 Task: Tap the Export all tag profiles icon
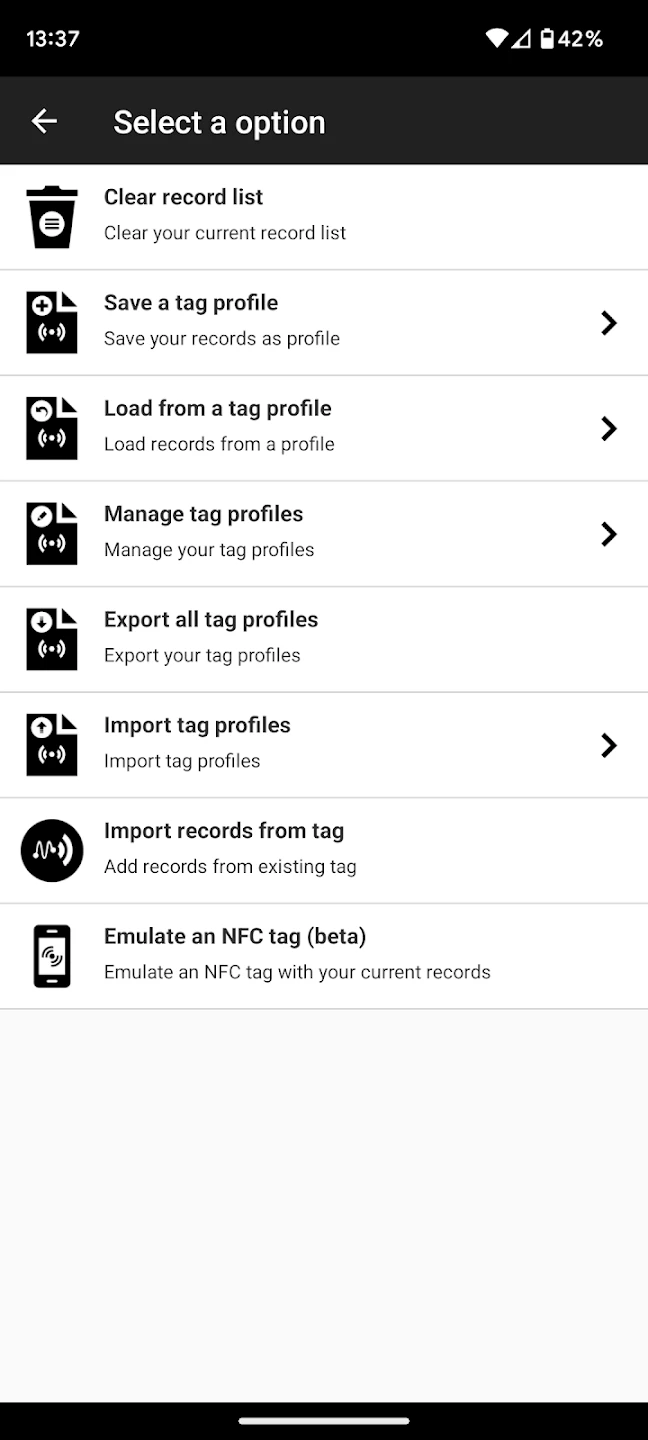coord(52,639)
